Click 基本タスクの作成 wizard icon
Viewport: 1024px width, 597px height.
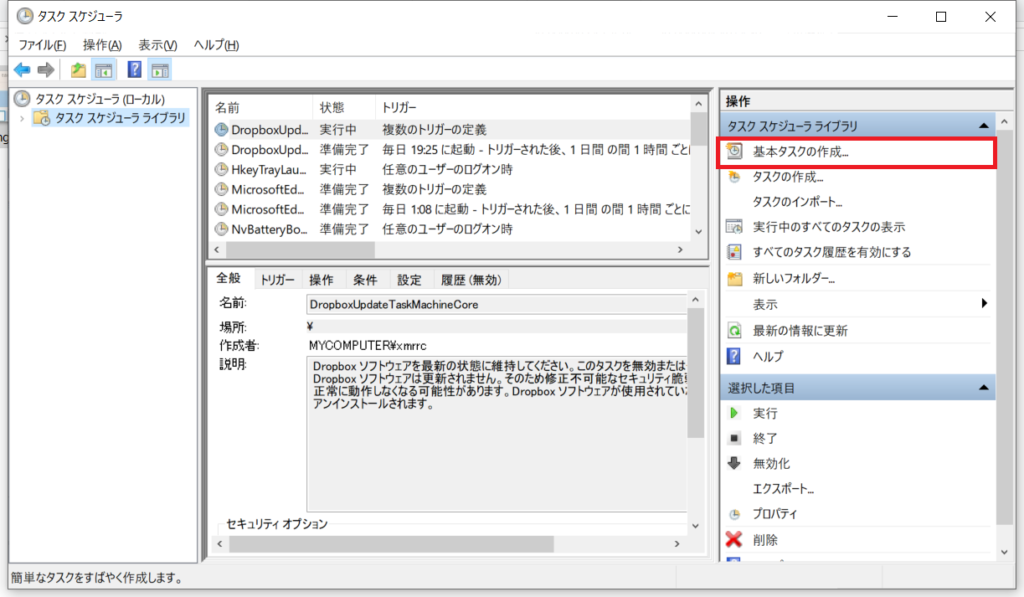point(734,152)
